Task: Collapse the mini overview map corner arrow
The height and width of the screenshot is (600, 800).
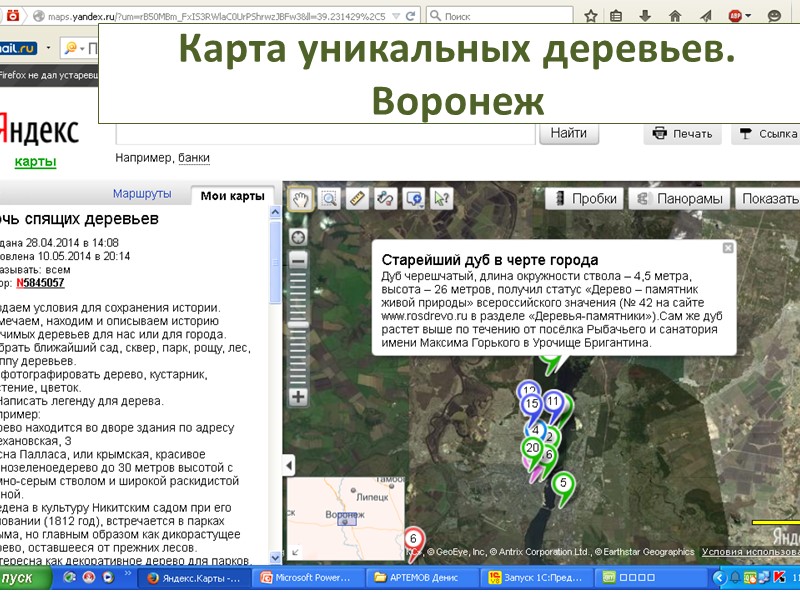Action: pos(295,552)
